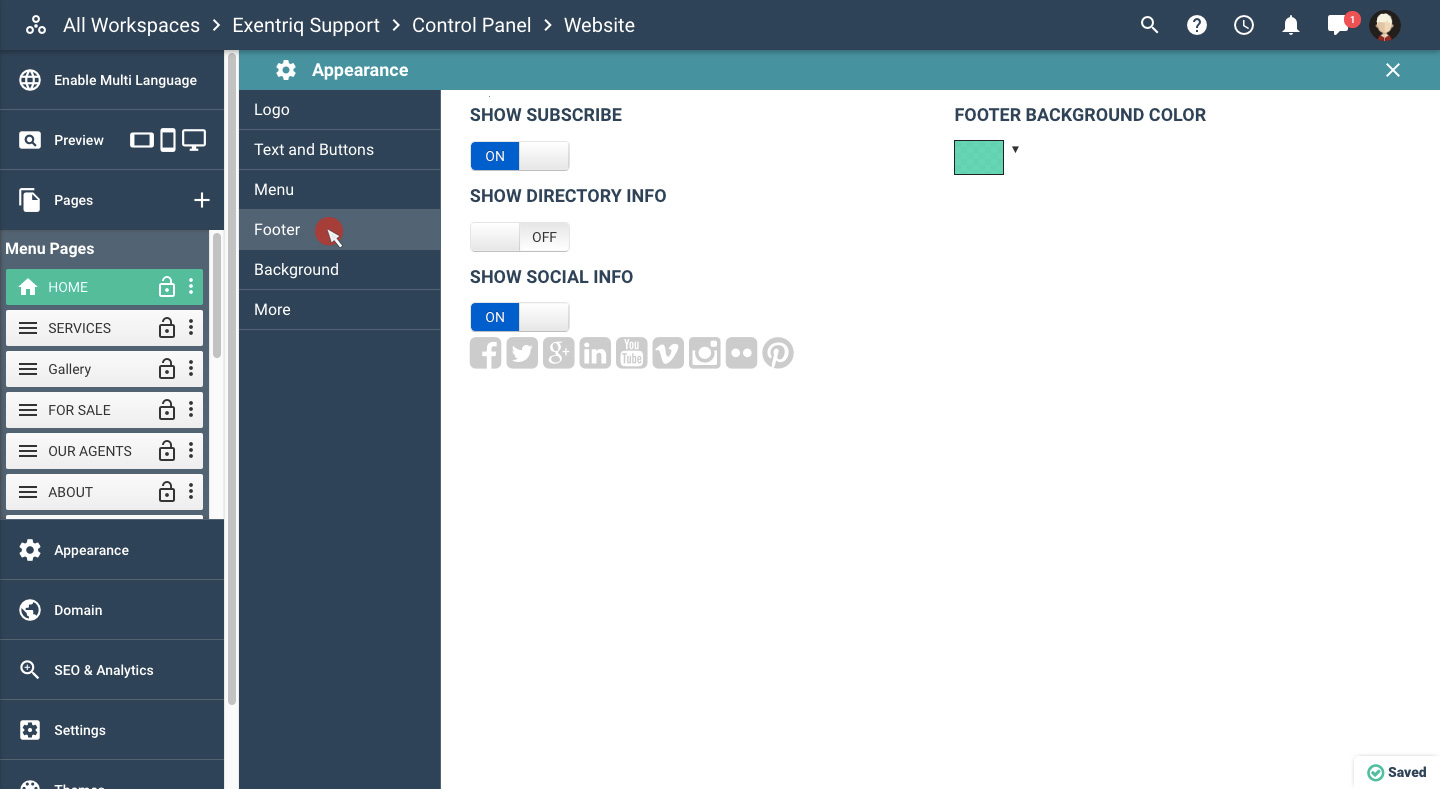Viewport: 1440px width, 789px height.
Task: Open the notifications bell
Action: coord(1291,26)
